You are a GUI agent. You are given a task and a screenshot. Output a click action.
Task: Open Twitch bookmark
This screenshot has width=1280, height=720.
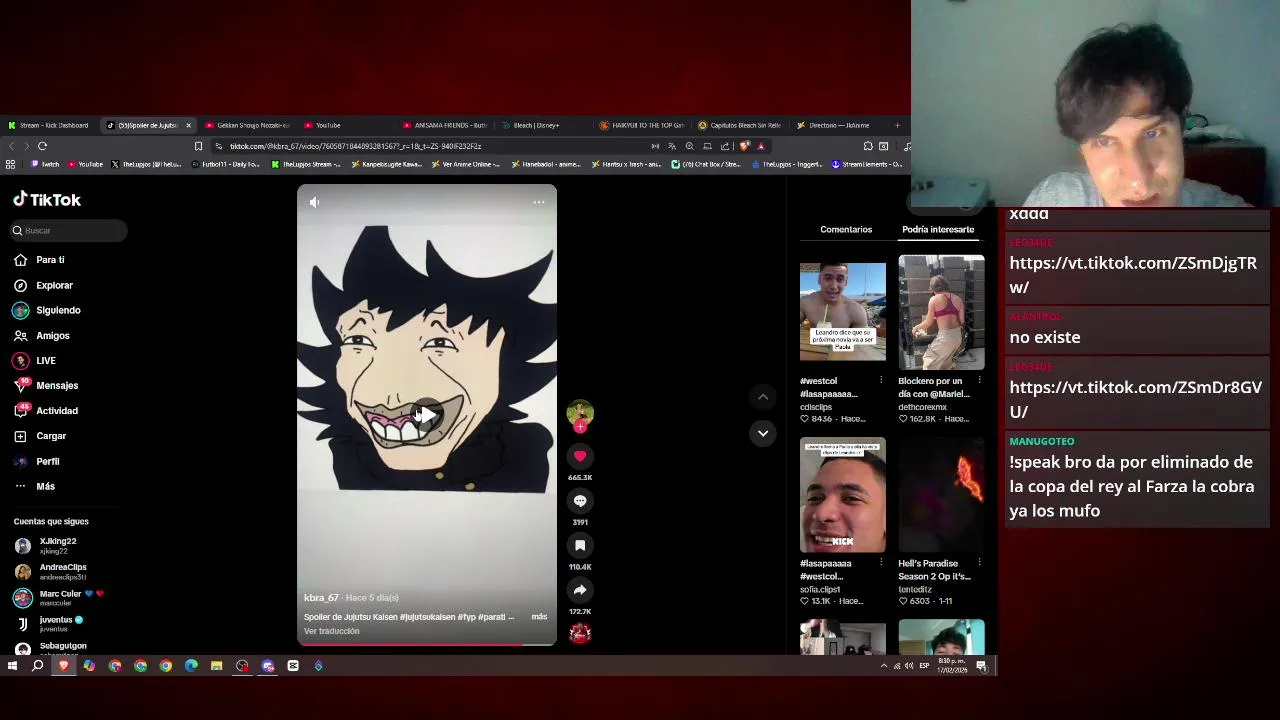coord(45,164)
